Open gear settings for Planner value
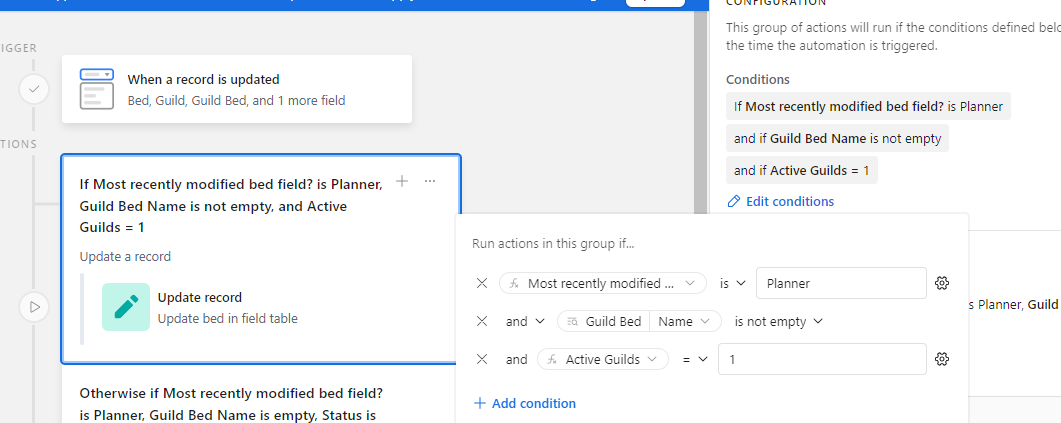Viewport: 1061px width, 423px height. (942, 284)
